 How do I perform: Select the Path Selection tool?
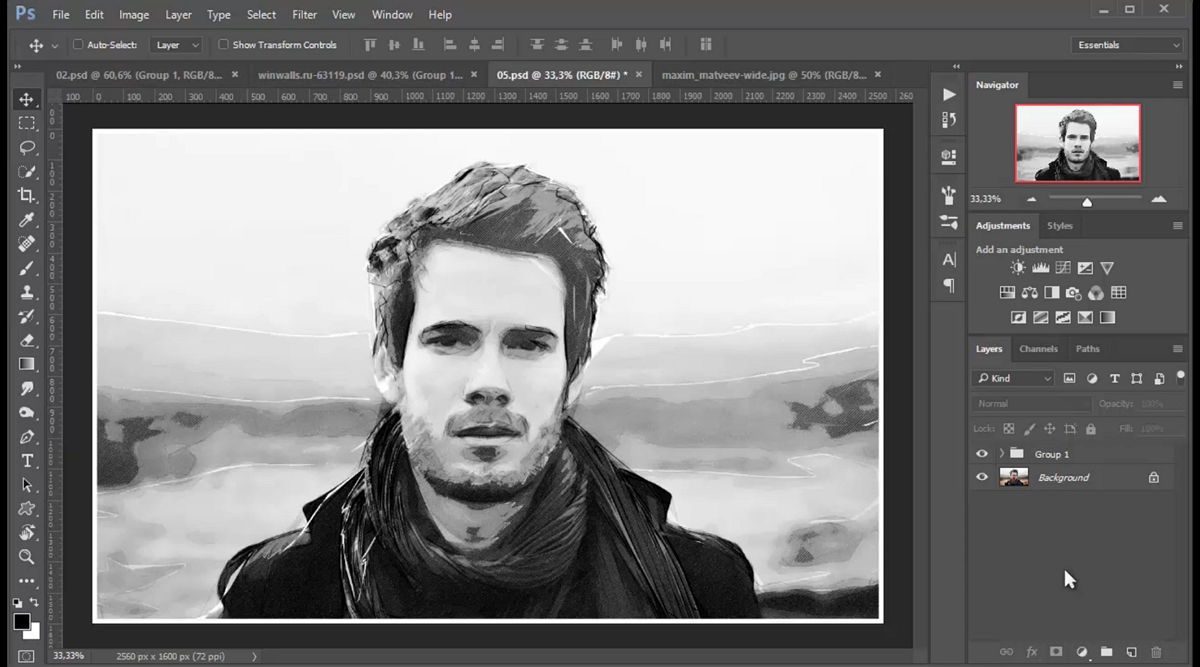point(27,485)
